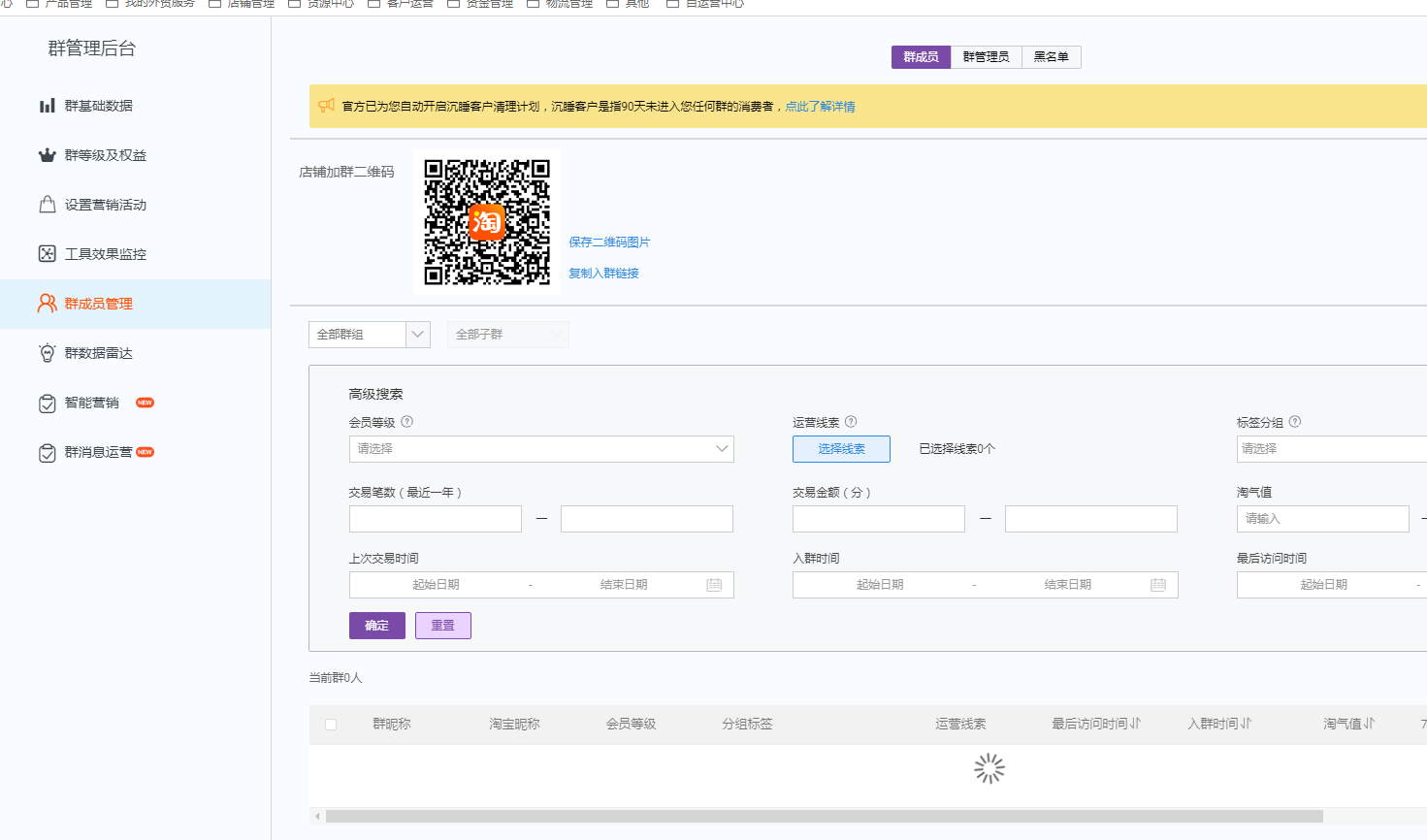
Task: Sort by 最后访问时间 column
Action: 1135,724
